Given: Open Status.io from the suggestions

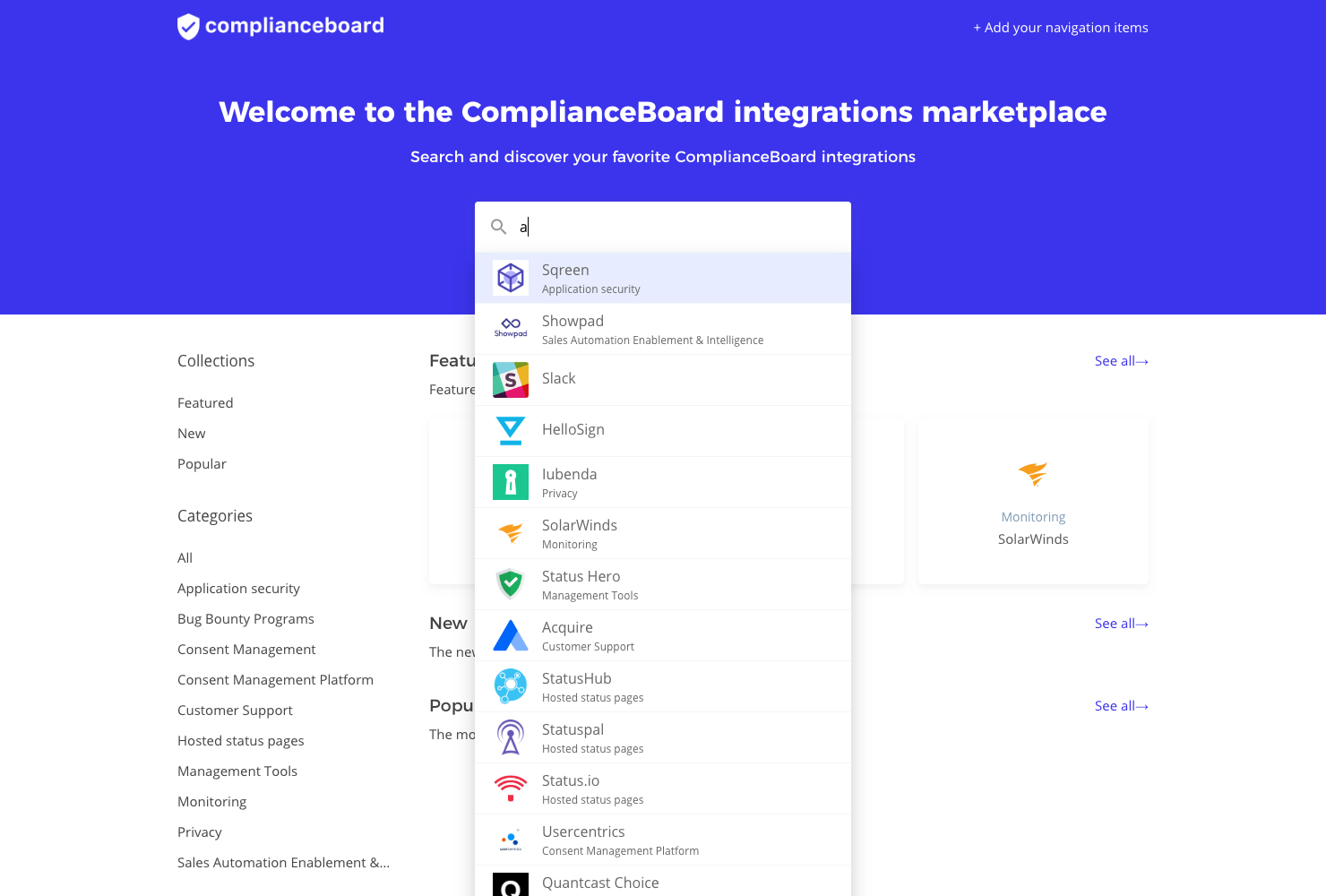Looking at the screenshot, I should point(663,788).
